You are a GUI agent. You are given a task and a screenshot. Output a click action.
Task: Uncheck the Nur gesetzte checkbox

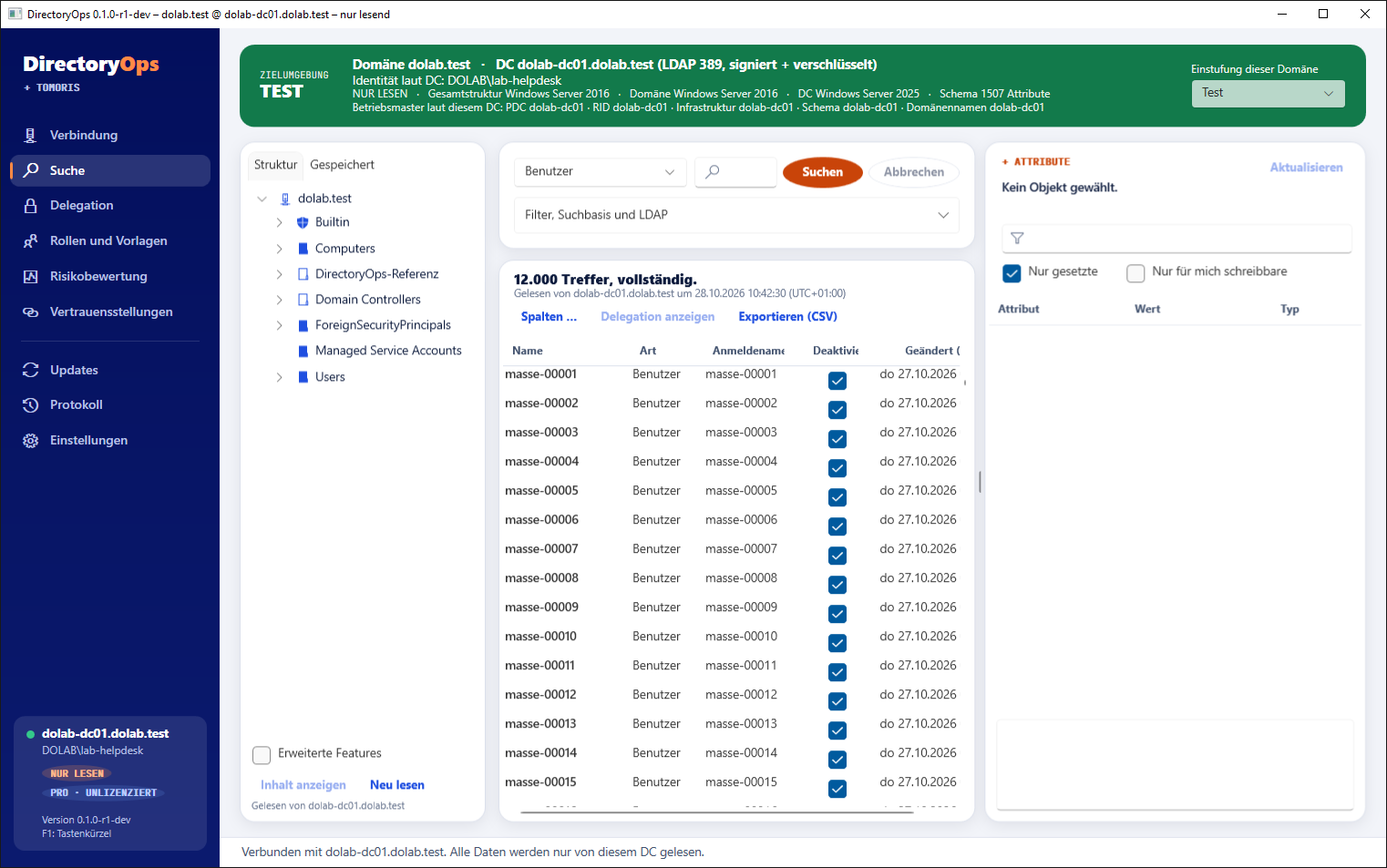coord(1012,273)
